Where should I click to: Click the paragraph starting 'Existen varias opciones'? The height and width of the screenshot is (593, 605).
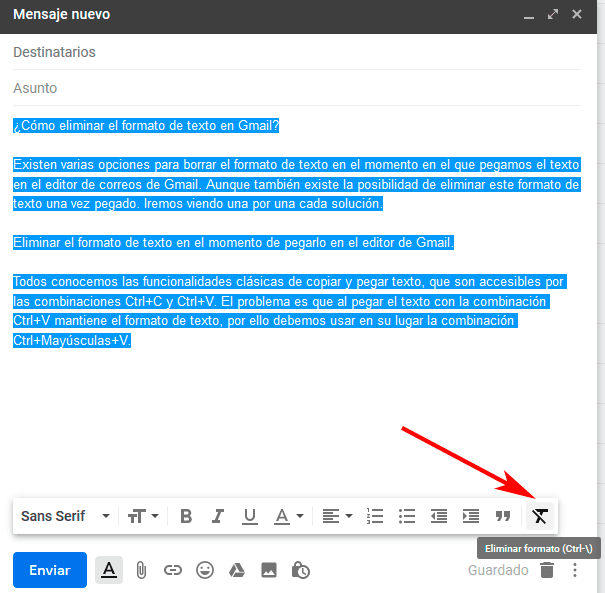[x=297, y=184]
